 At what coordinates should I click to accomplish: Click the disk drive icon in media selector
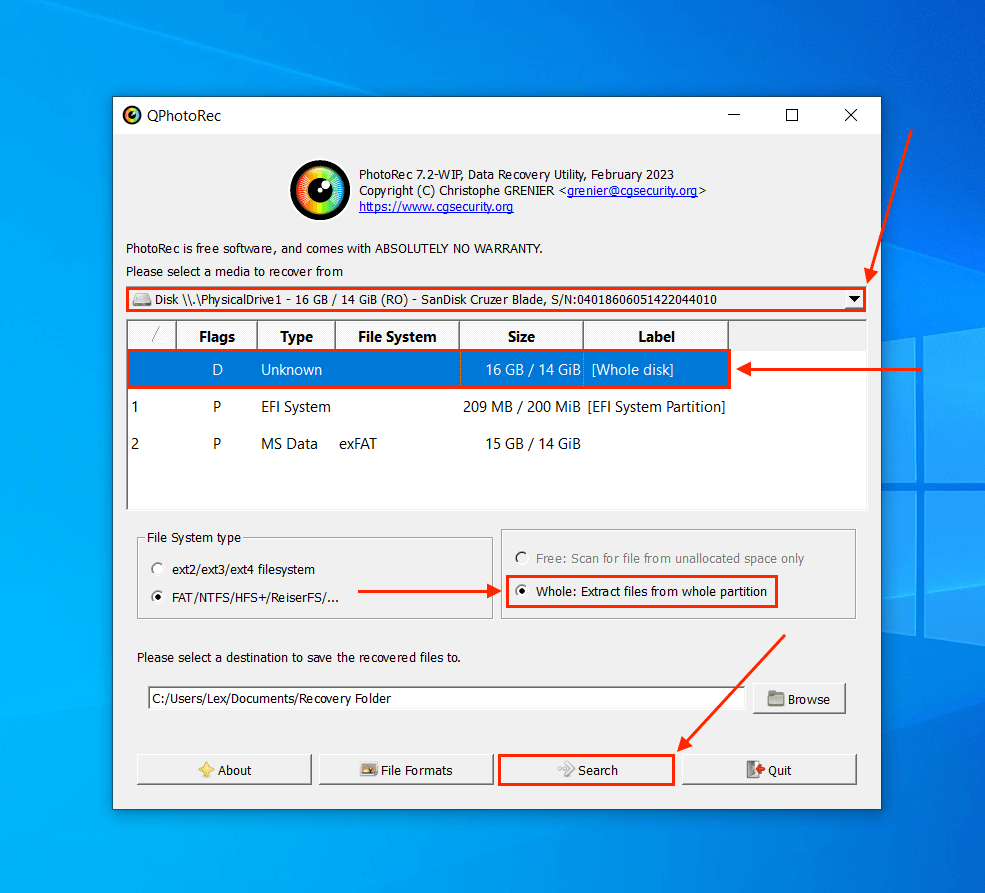pos(142,300)
